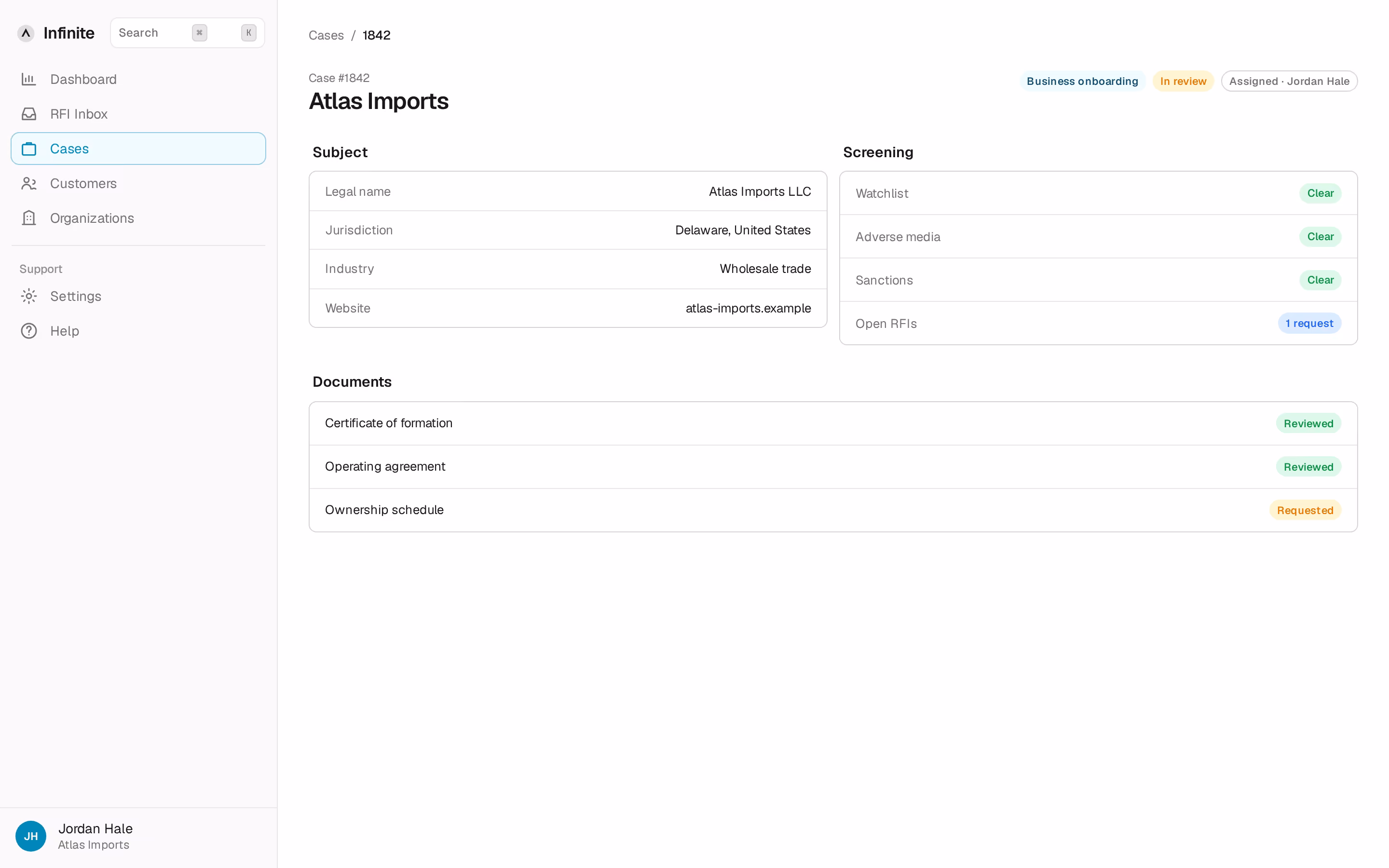Go to RFI Inbox
The height and width of the screenshot is (868, 1389).
[x=138, y=114]
